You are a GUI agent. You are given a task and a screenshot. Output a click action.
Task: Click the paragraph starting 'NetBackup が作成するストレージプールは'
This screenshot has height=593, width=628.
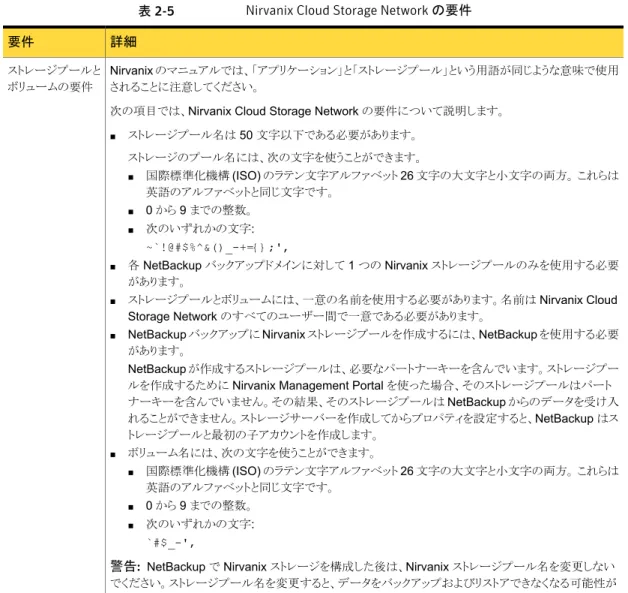pos(373,401)
